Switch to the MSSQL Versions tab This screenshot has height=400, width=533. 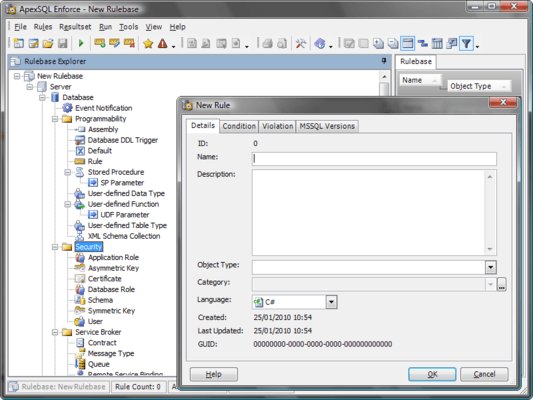[x=327, y=126]
